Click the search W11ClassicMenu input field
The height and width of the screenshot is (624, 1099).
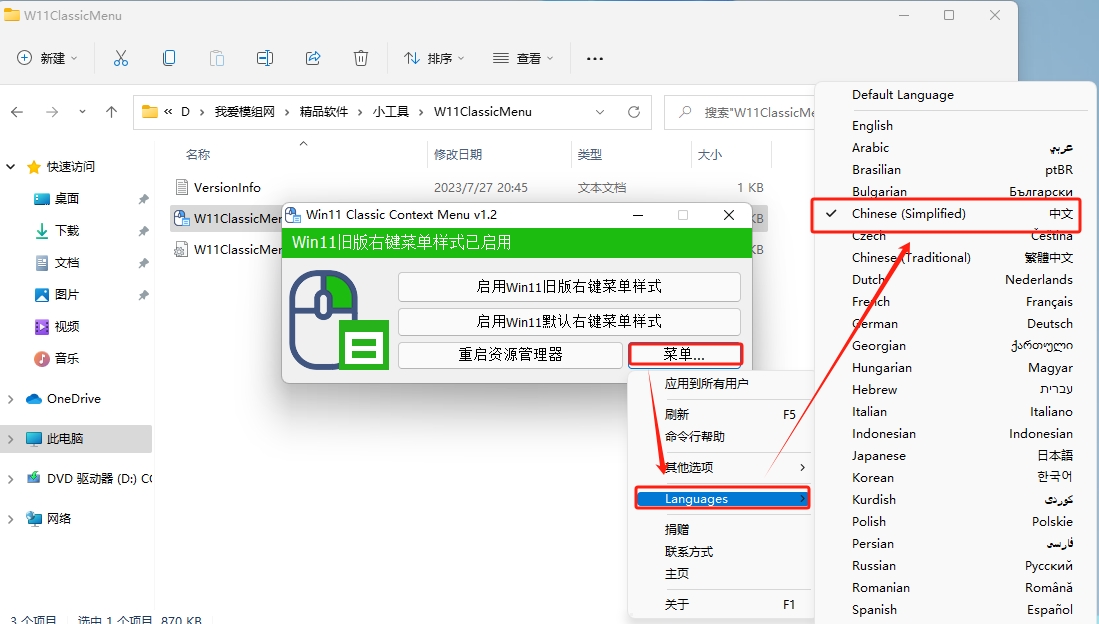tap(740, 112)
